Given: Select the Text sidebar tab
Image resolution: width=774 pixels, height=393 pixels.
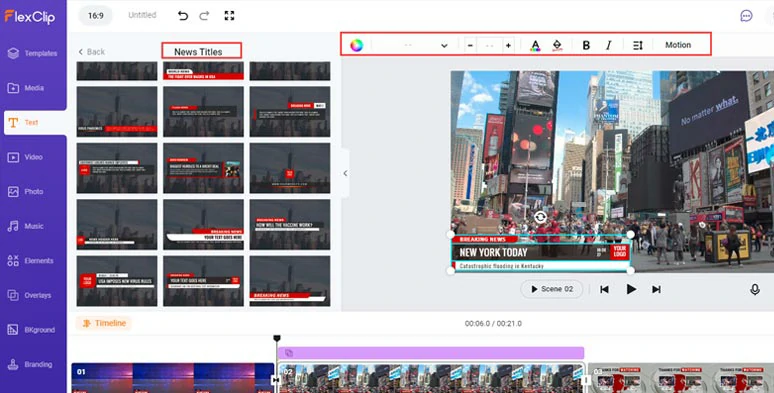Looking at the screenshot, I should pyautogui.click(x=35, y=122).
